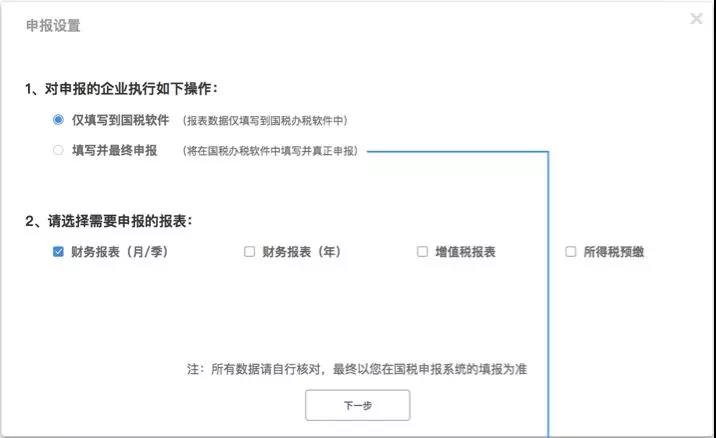Viewport: 716px width, 438px height.
Task: Click the 填写并最终申报 option label
Action: pyautogui.click(x=115, y=150)
